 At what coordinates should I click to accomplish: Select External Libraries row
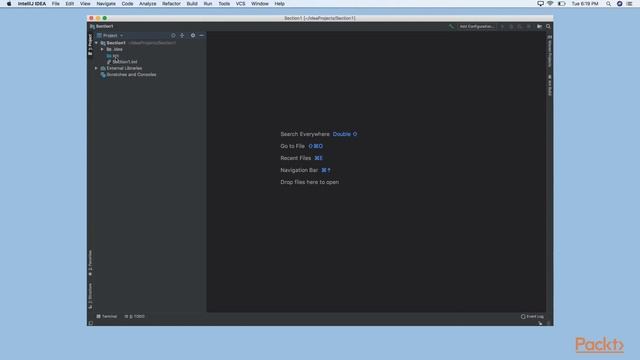click(x=121, y=68)
